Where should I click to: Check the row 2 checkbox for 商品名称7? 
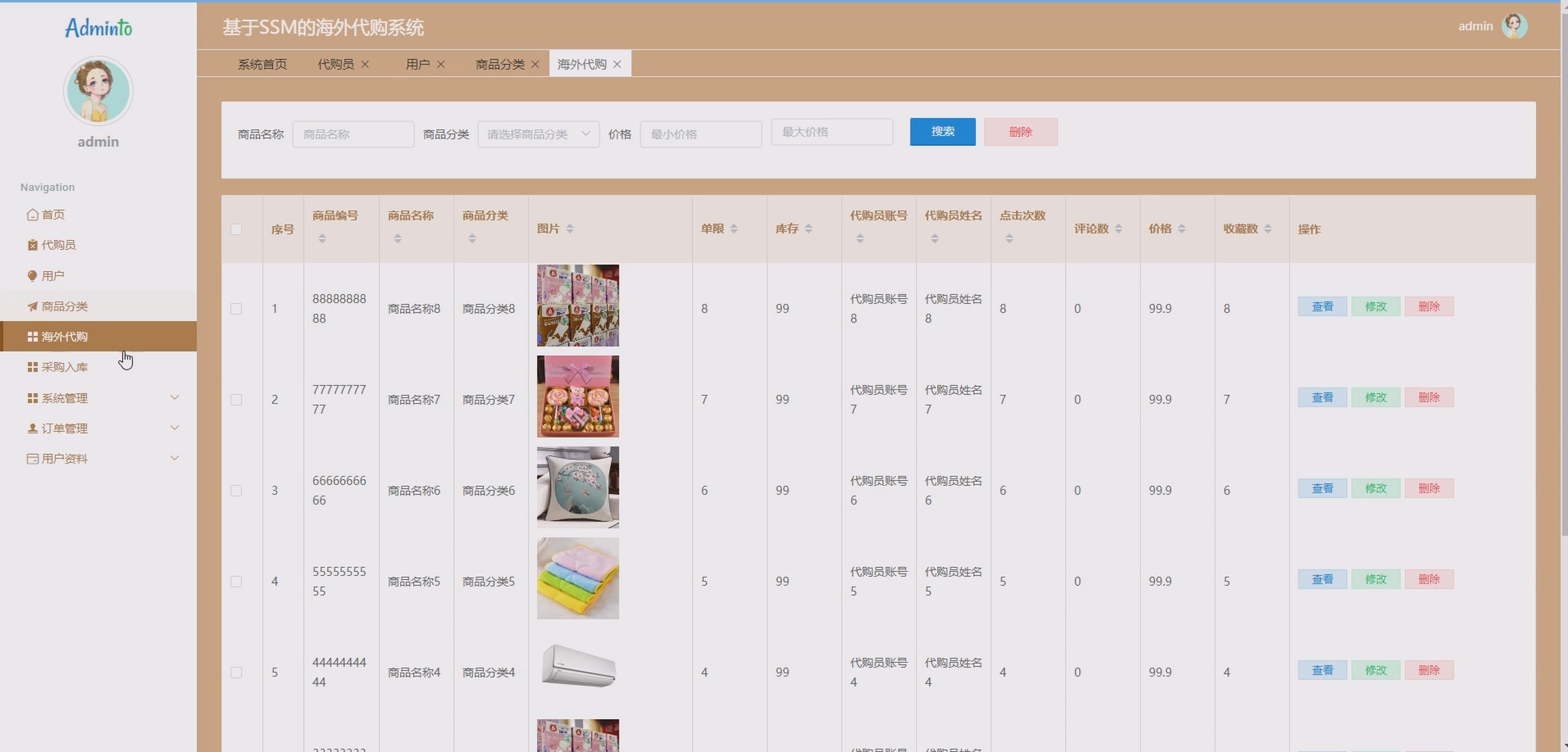click(236, 399)
